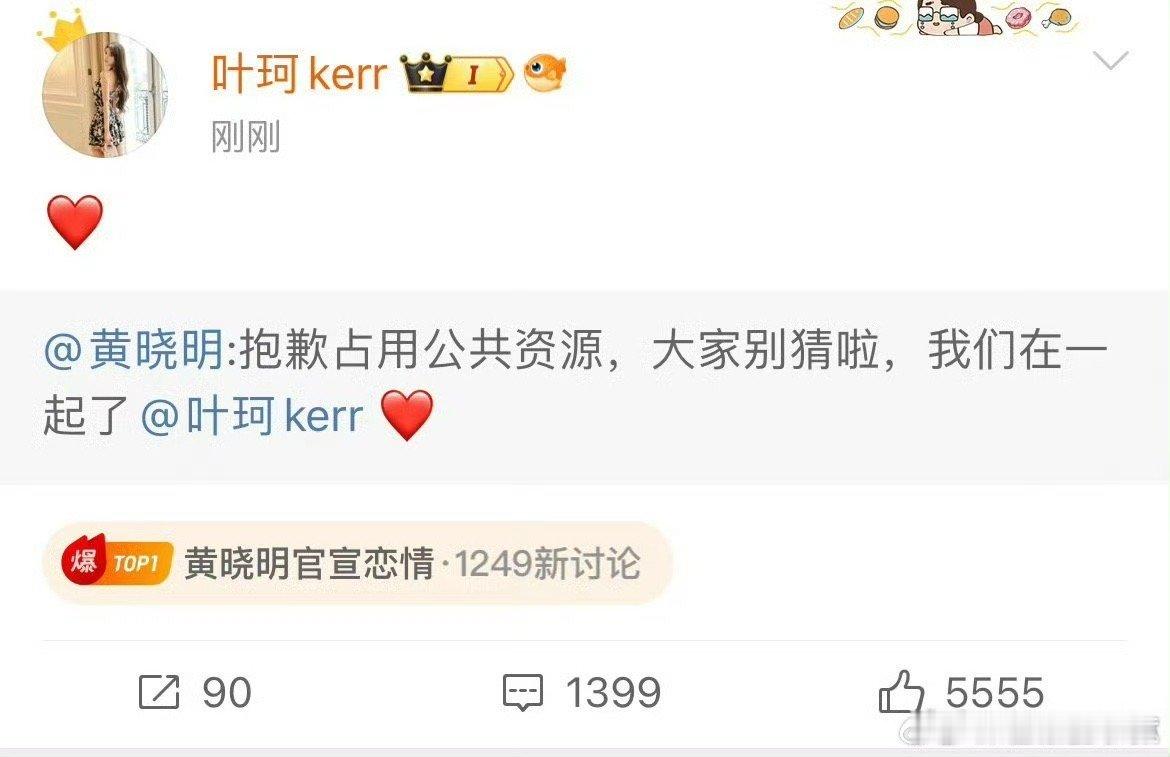Viewport: 1170px width, 757px height.
Task: Open the quoted repost text block
Action: 585,386
